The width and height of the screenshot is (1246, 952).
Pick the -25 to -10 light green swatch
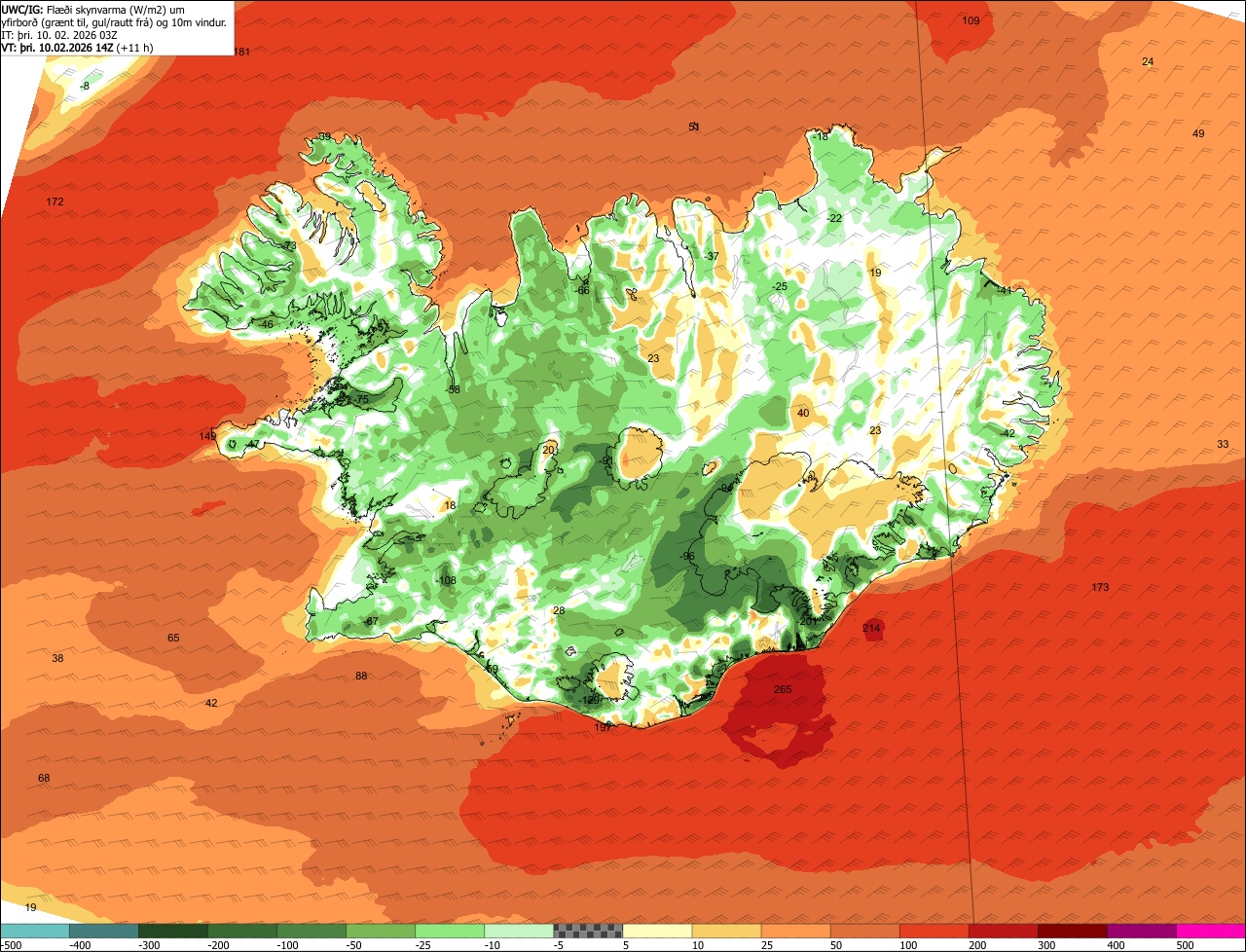click(x=449, y=931)
